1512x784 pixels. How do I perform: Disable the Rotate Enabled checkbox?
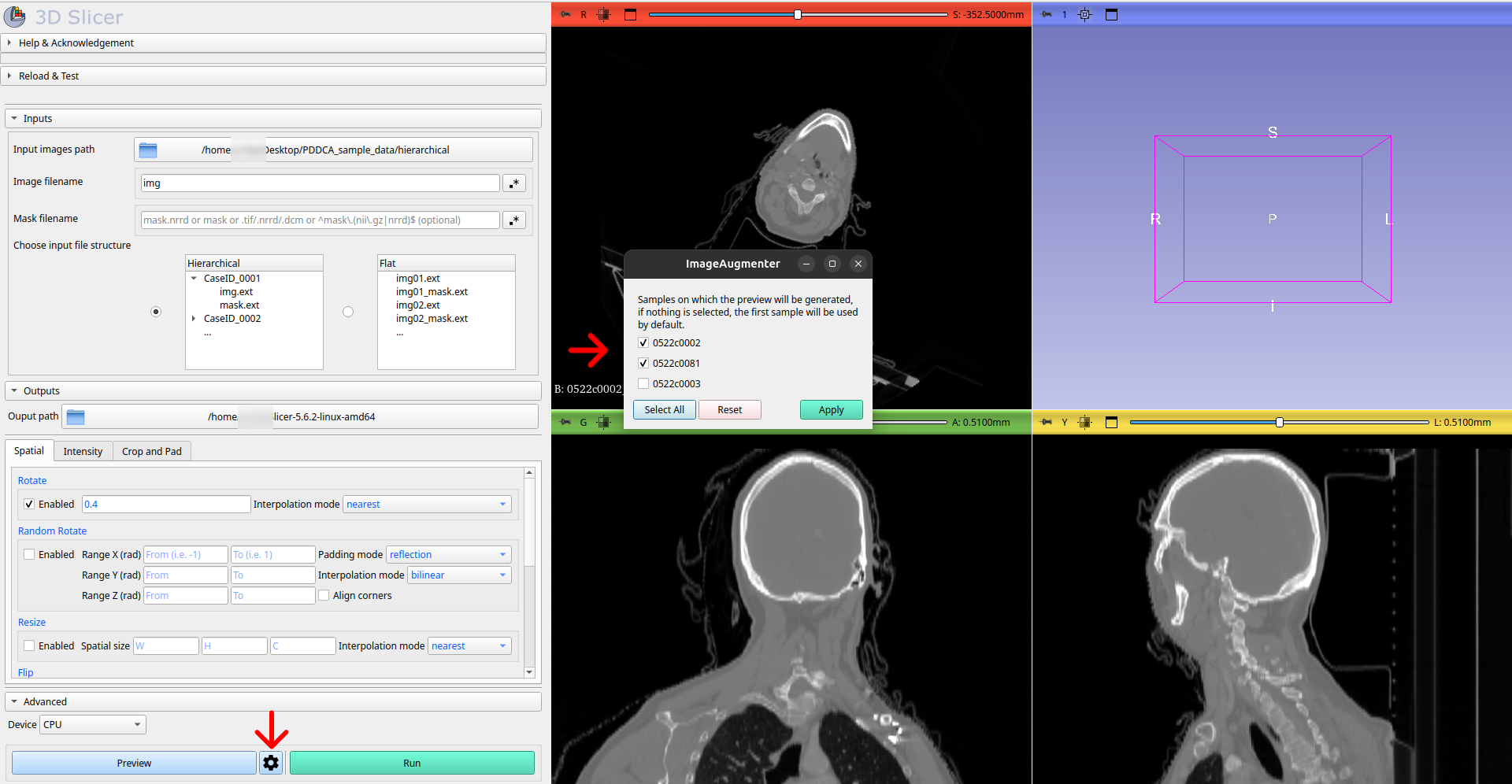[29, 505]
